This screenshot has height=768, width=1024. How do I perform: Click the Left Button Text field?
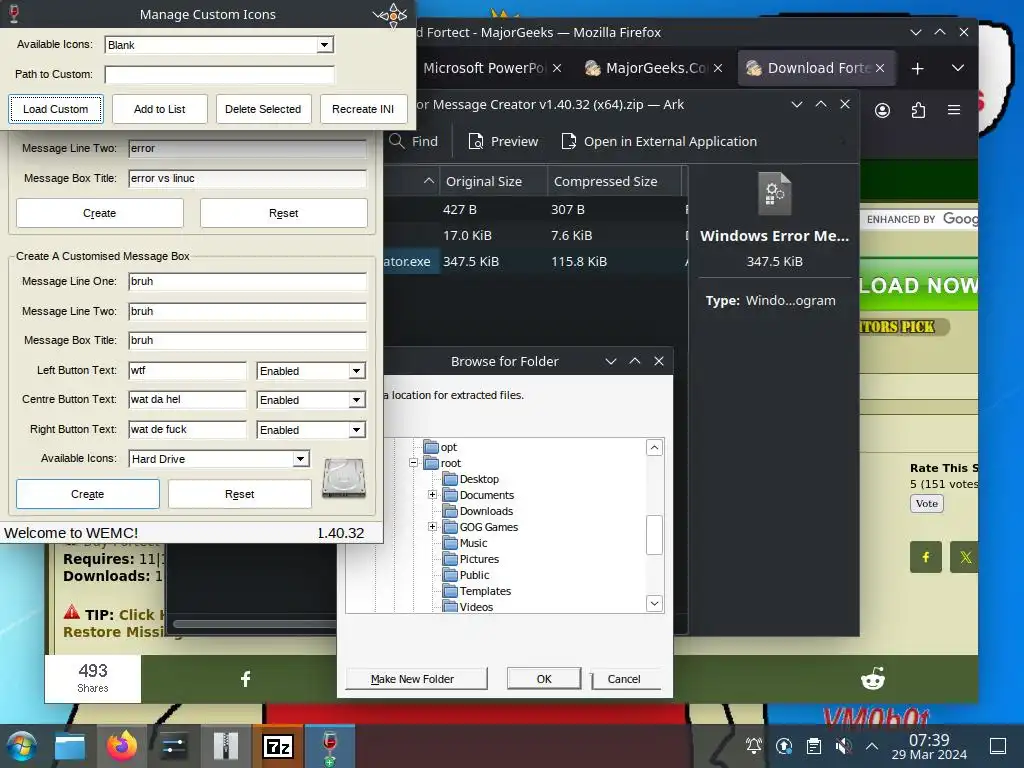click(187, 370)
